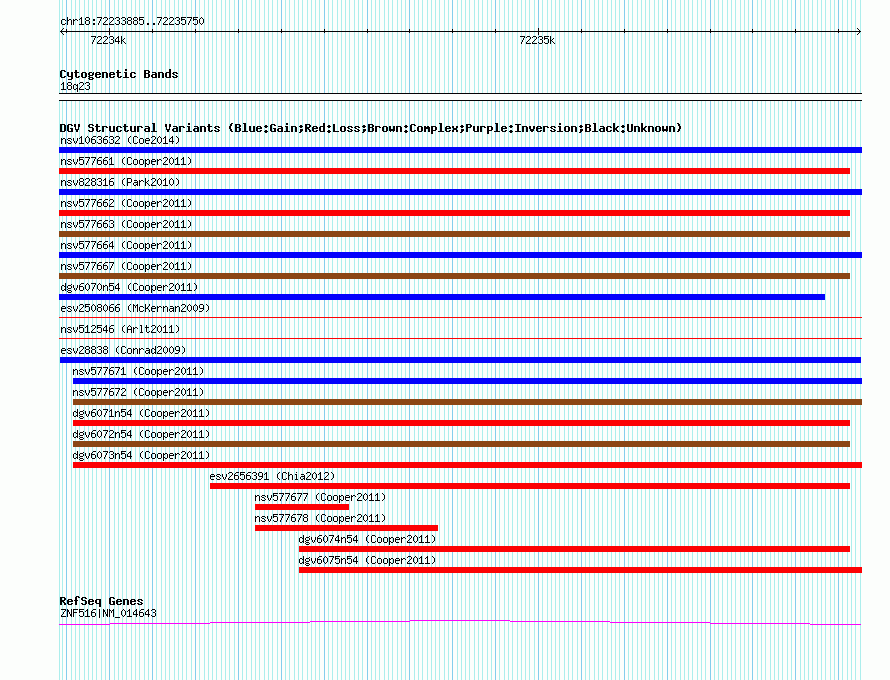This screenshot has width=890, height=680.
Task: Click the 72234k ruler label
Action: pos(108,40)
